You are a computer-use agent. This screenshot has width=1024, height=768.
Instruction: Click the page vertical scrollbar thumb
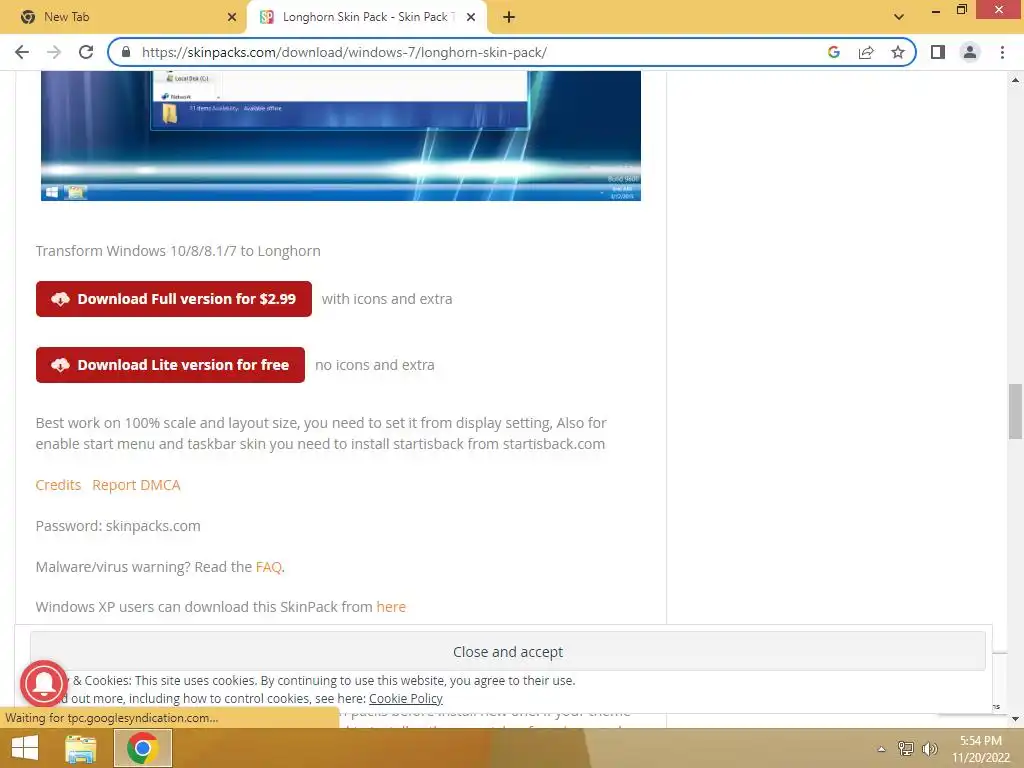tap(1015, 411)
